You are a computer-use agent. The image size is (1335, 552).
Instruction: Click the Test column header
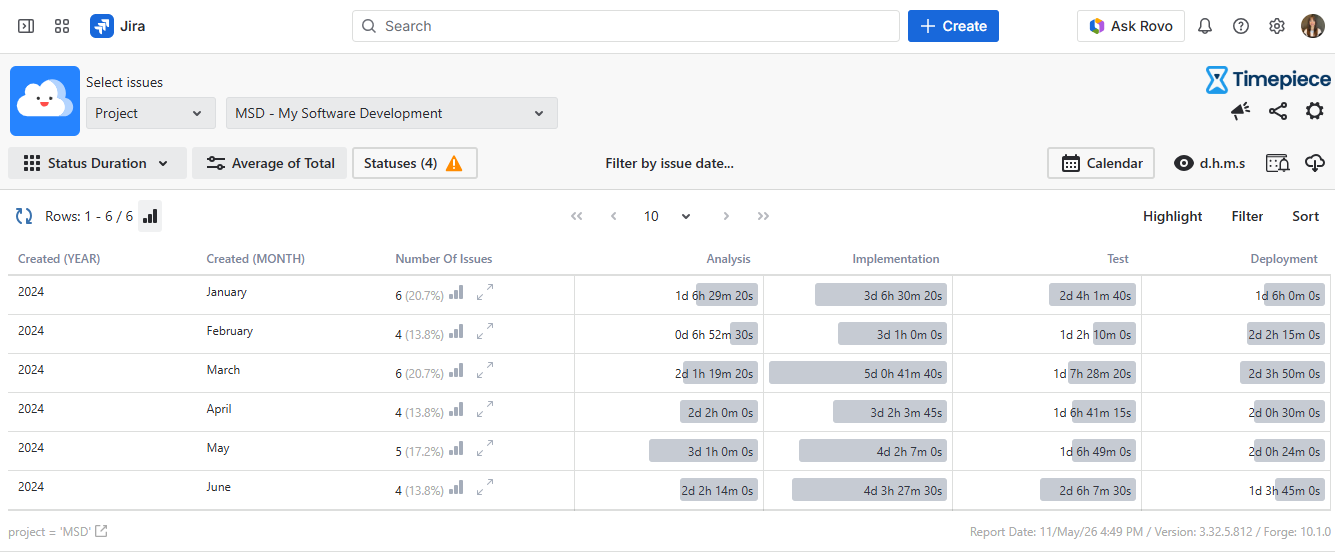click(1118, 259)
